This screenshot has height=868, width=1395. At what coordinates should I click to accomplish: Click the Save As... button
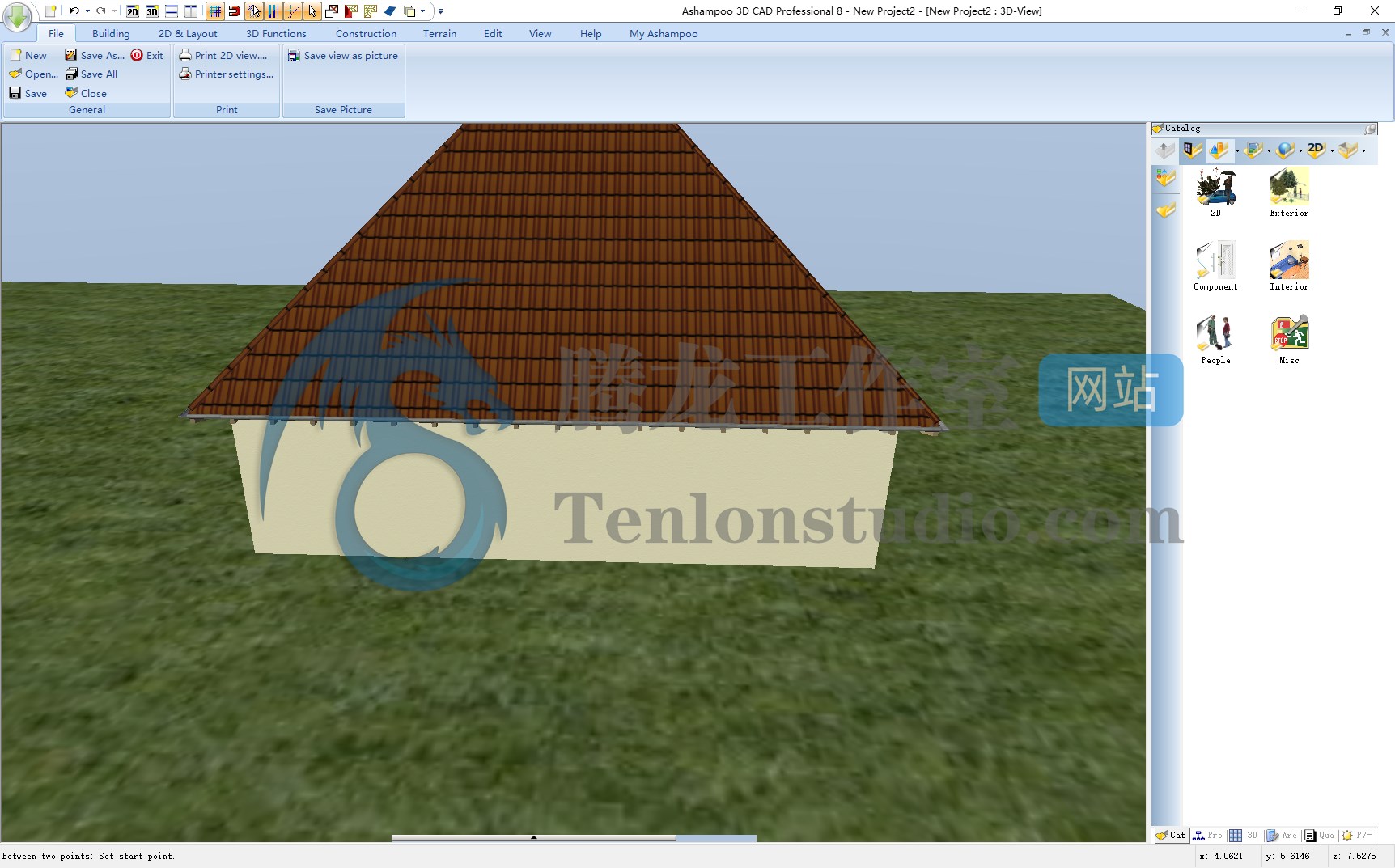(95, 55)
